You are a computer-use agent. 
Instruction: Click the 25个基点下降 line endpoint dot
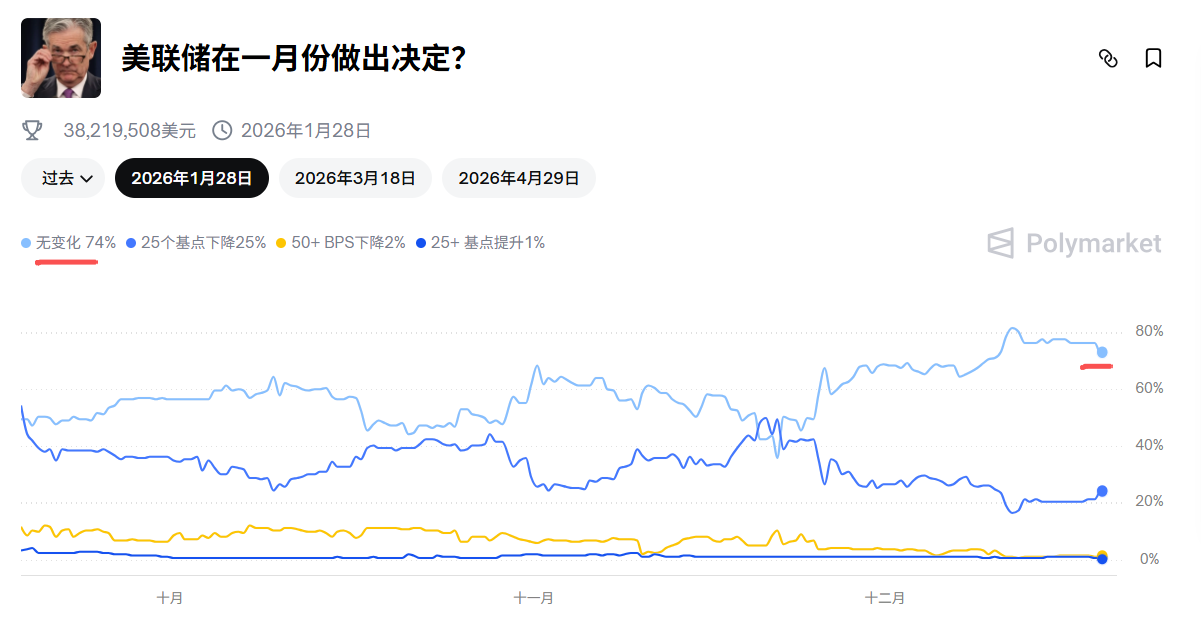1102,491
